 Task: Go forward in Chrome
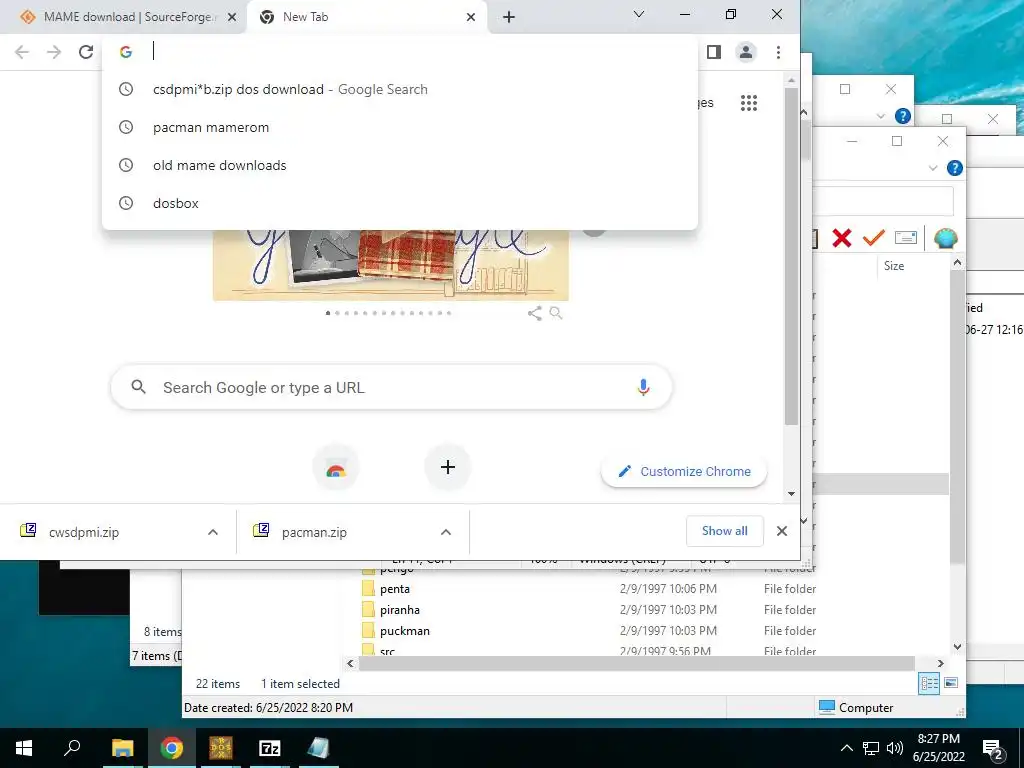(x=54, y=52)
